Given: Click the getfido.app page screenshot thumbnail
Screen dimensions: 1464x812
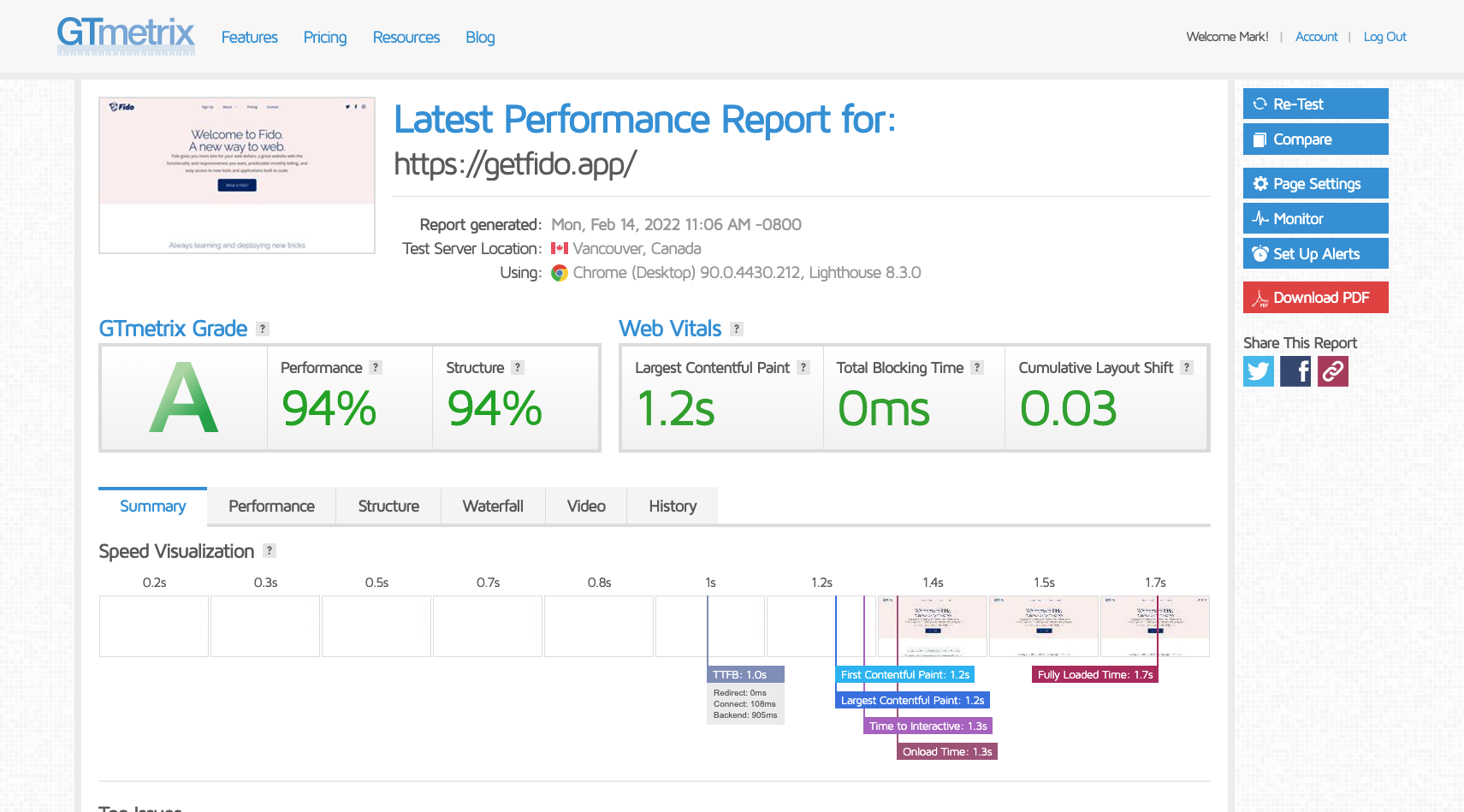Looking at the screenshot, I should 237,175.
